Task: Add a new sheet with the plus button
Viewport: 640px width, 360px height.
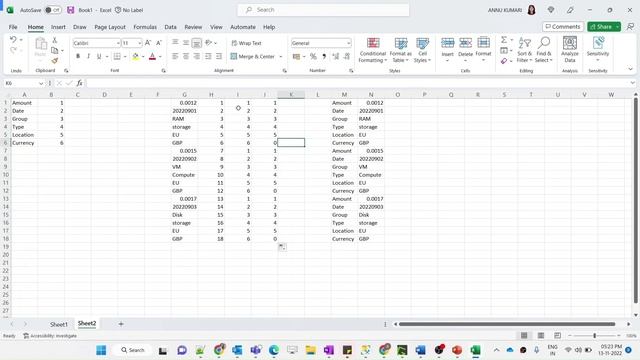Action: coord(121,324)
